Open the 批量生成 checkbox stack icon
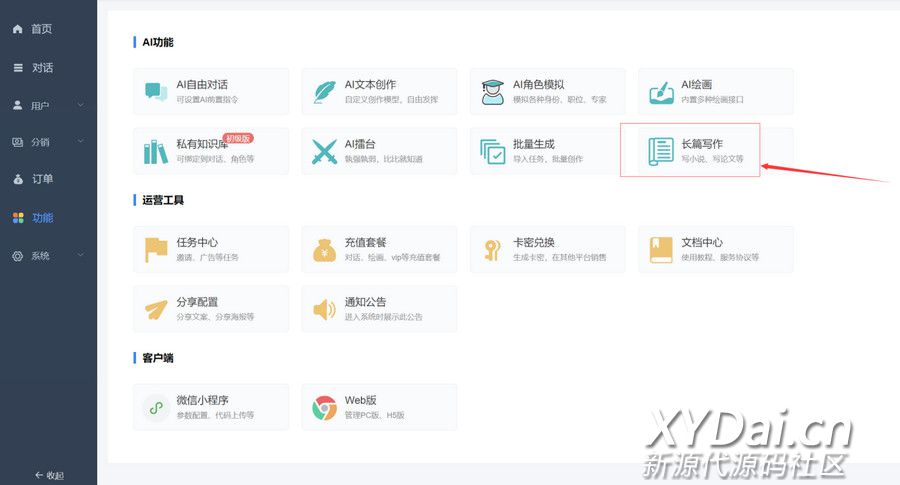The image size is (900, 485). pos(492,151)
